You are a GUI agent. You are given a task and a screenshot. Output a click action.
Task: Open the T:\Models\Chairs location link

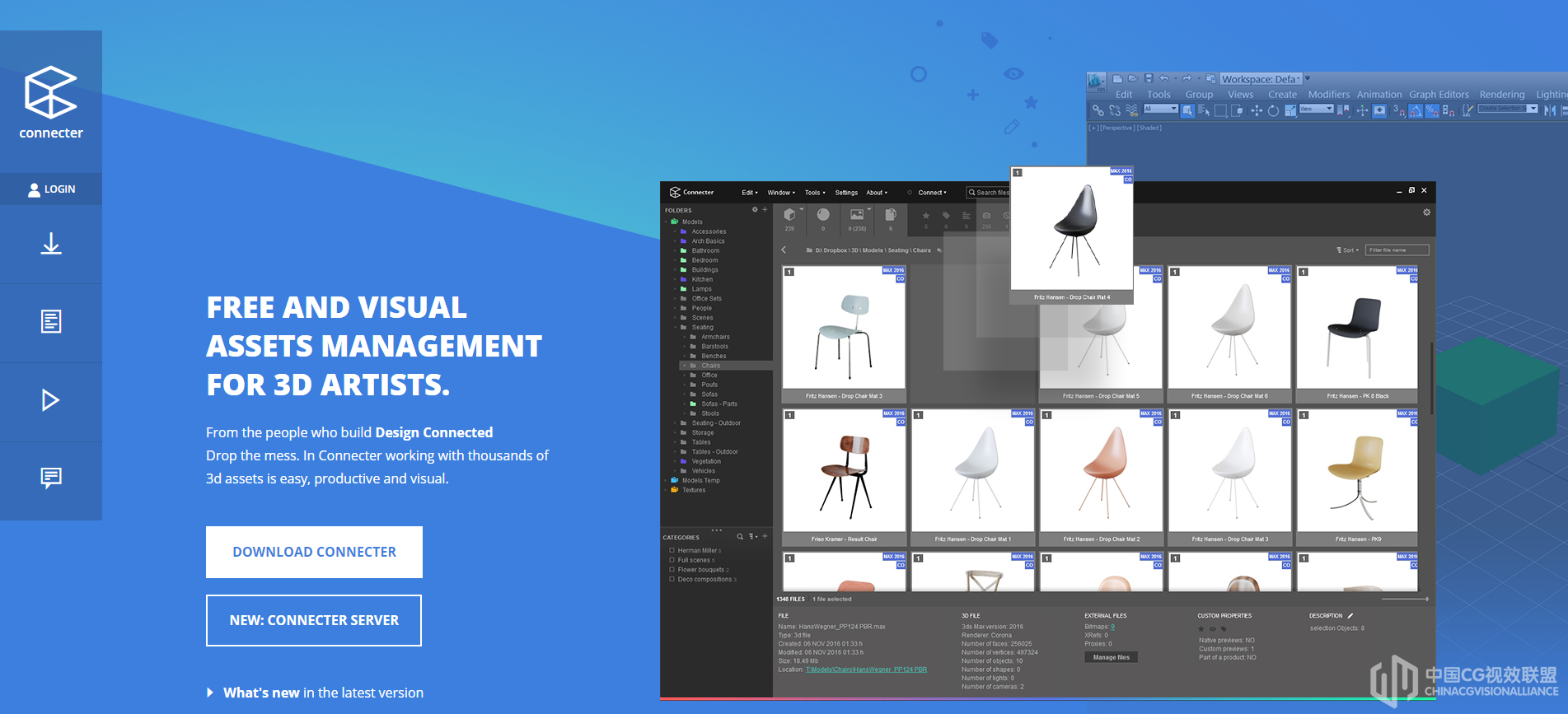coord(866,670)
